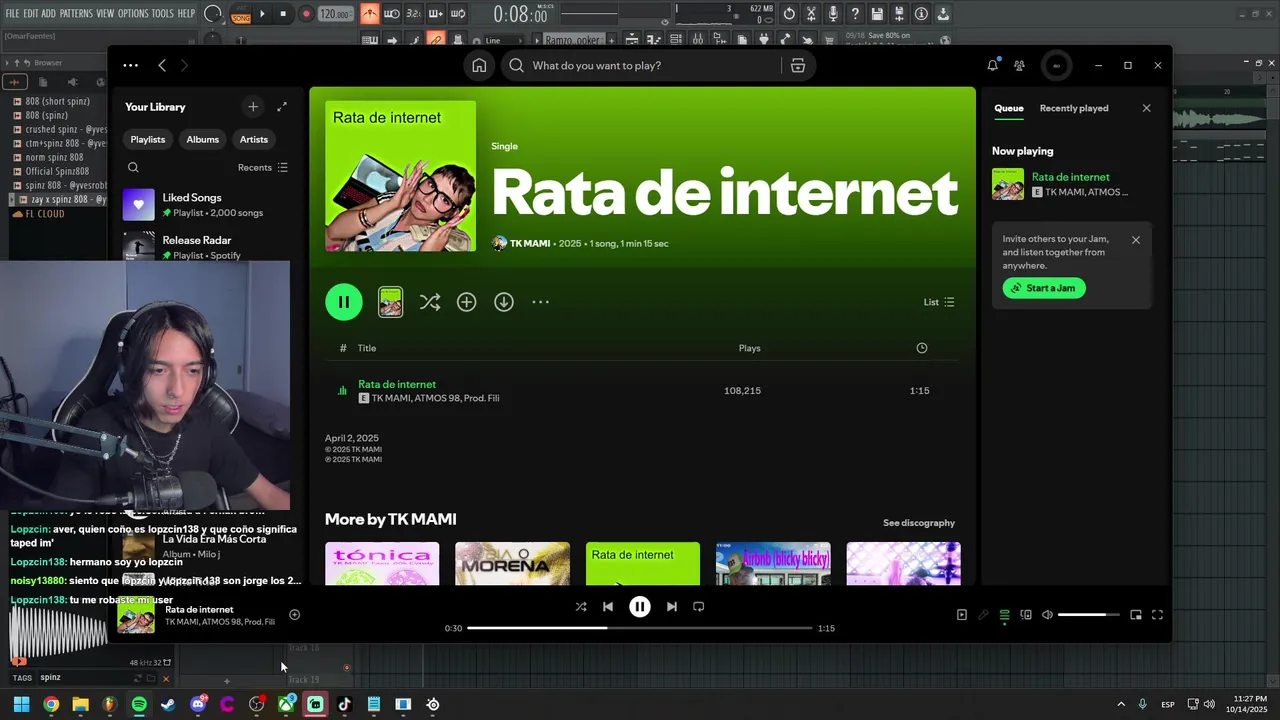
Task: Create a playlist with Your Library plus icon
Action: [253, 107]
